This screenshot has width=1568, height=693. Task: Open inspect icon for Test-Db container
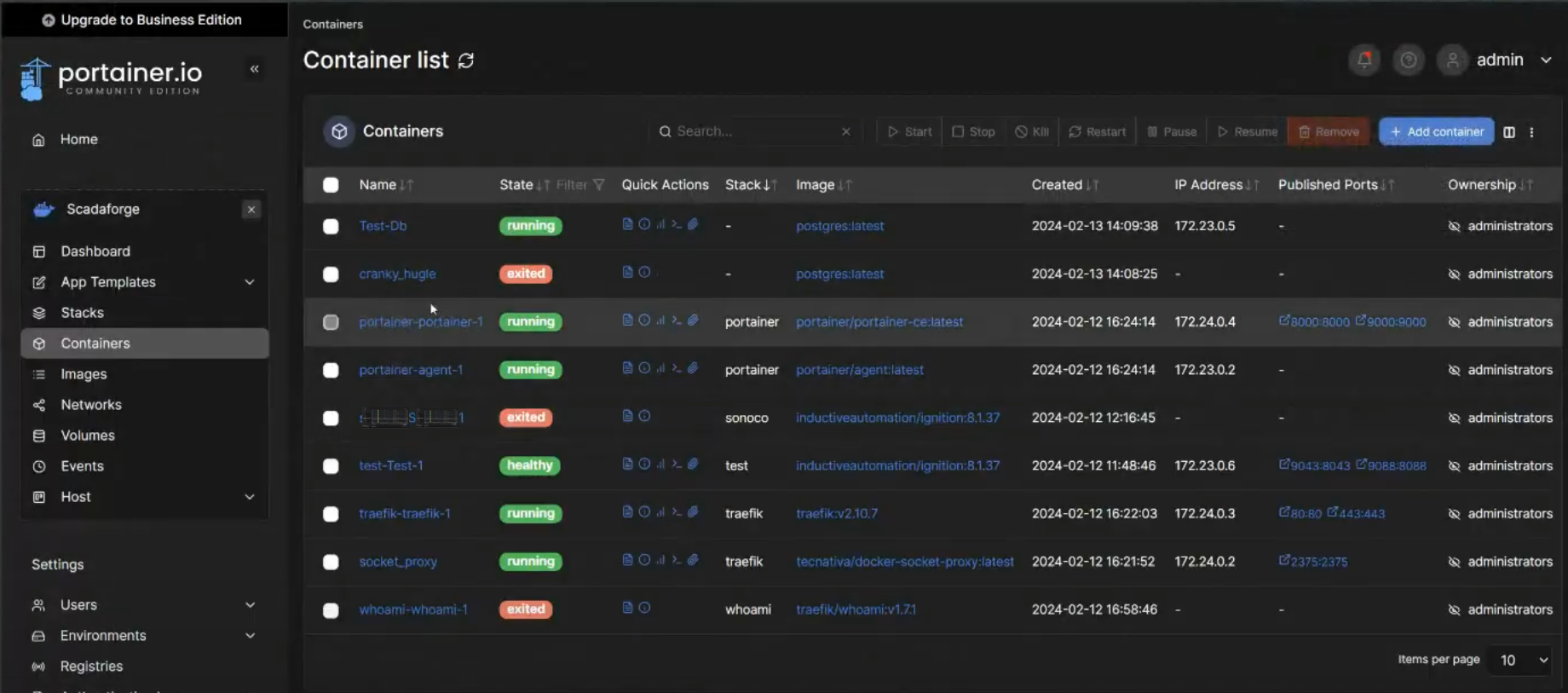[644, 224]
